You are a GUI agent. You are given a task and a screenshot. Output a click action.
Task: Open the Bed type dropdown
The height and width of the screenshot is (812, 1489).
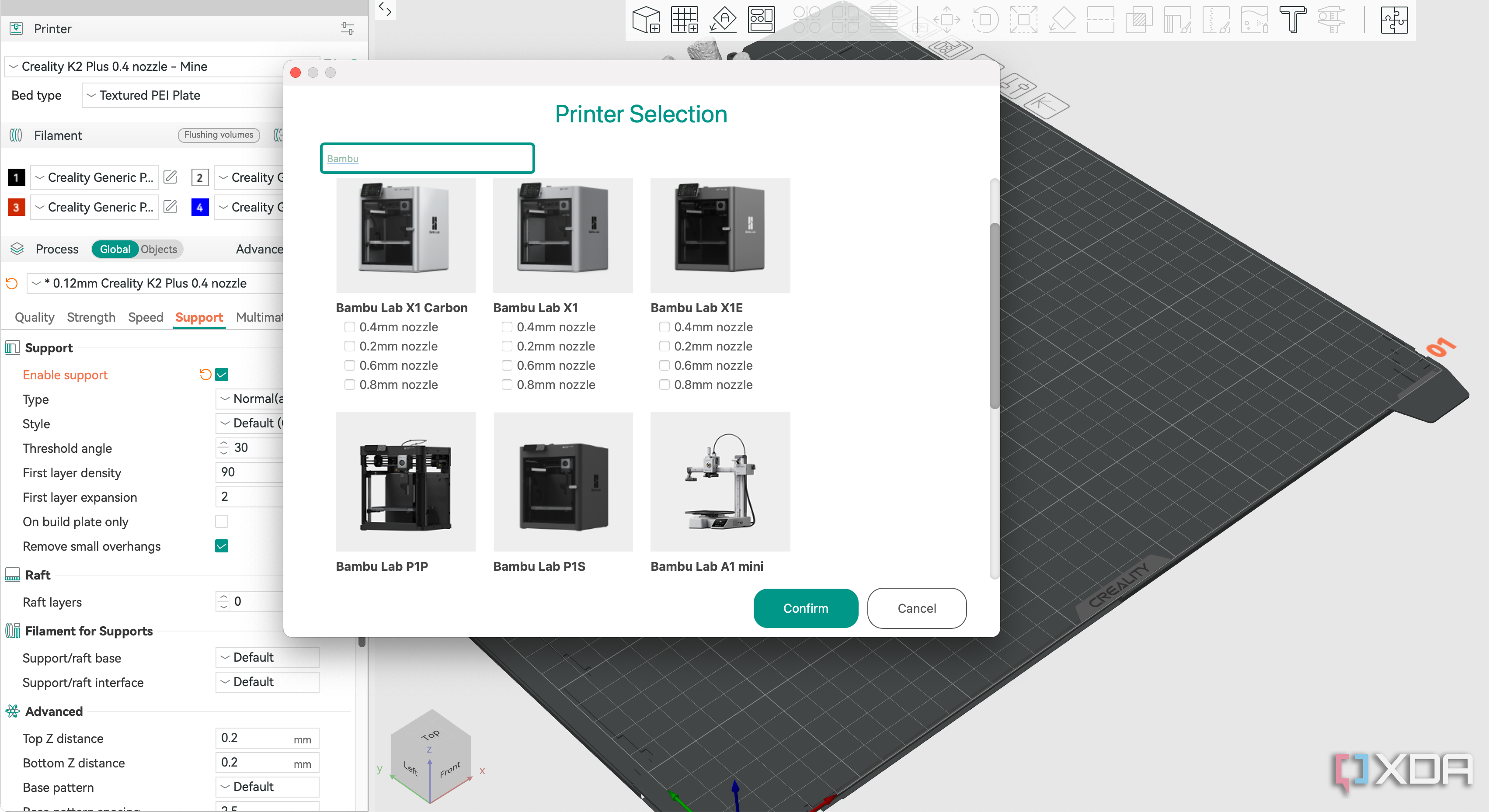point(183,95)
